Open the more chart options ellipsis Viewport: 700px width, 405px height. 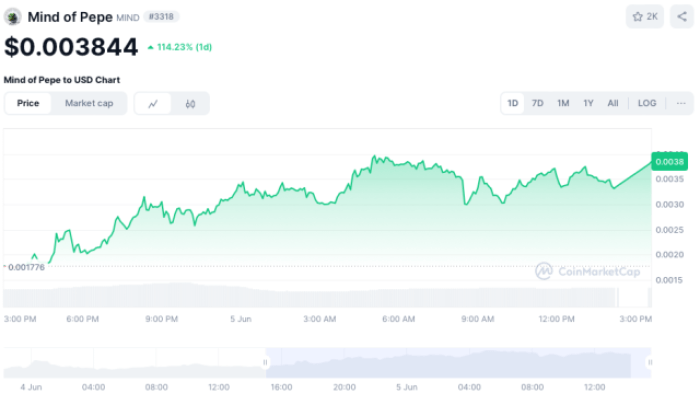point(681,103)
